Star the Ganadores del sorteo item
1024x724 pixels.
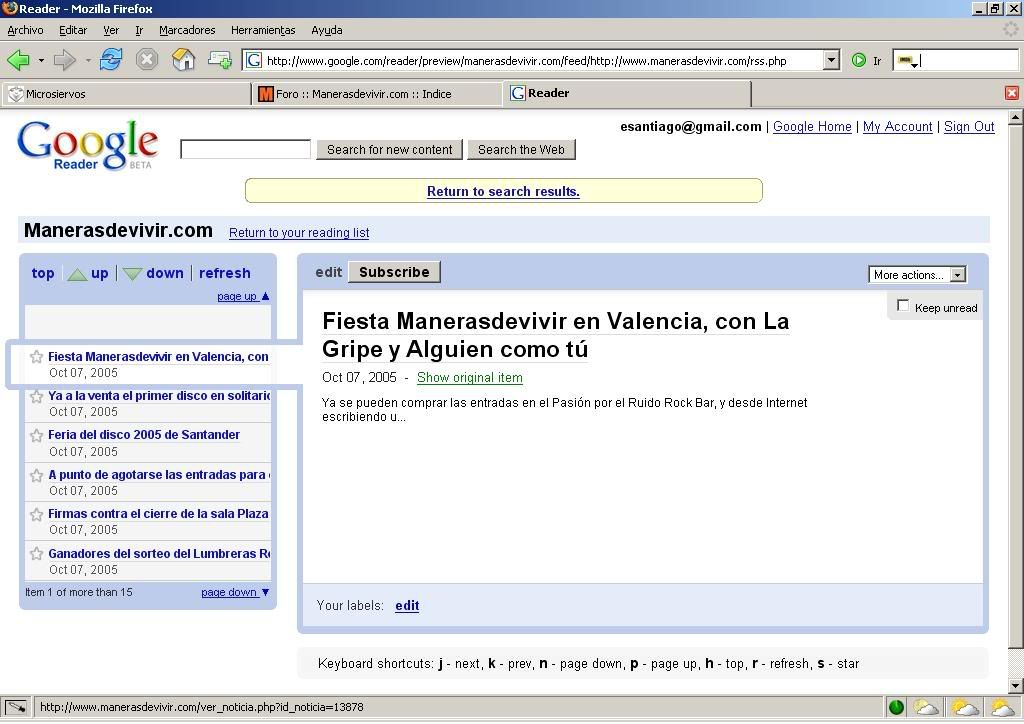click(37, 554)
